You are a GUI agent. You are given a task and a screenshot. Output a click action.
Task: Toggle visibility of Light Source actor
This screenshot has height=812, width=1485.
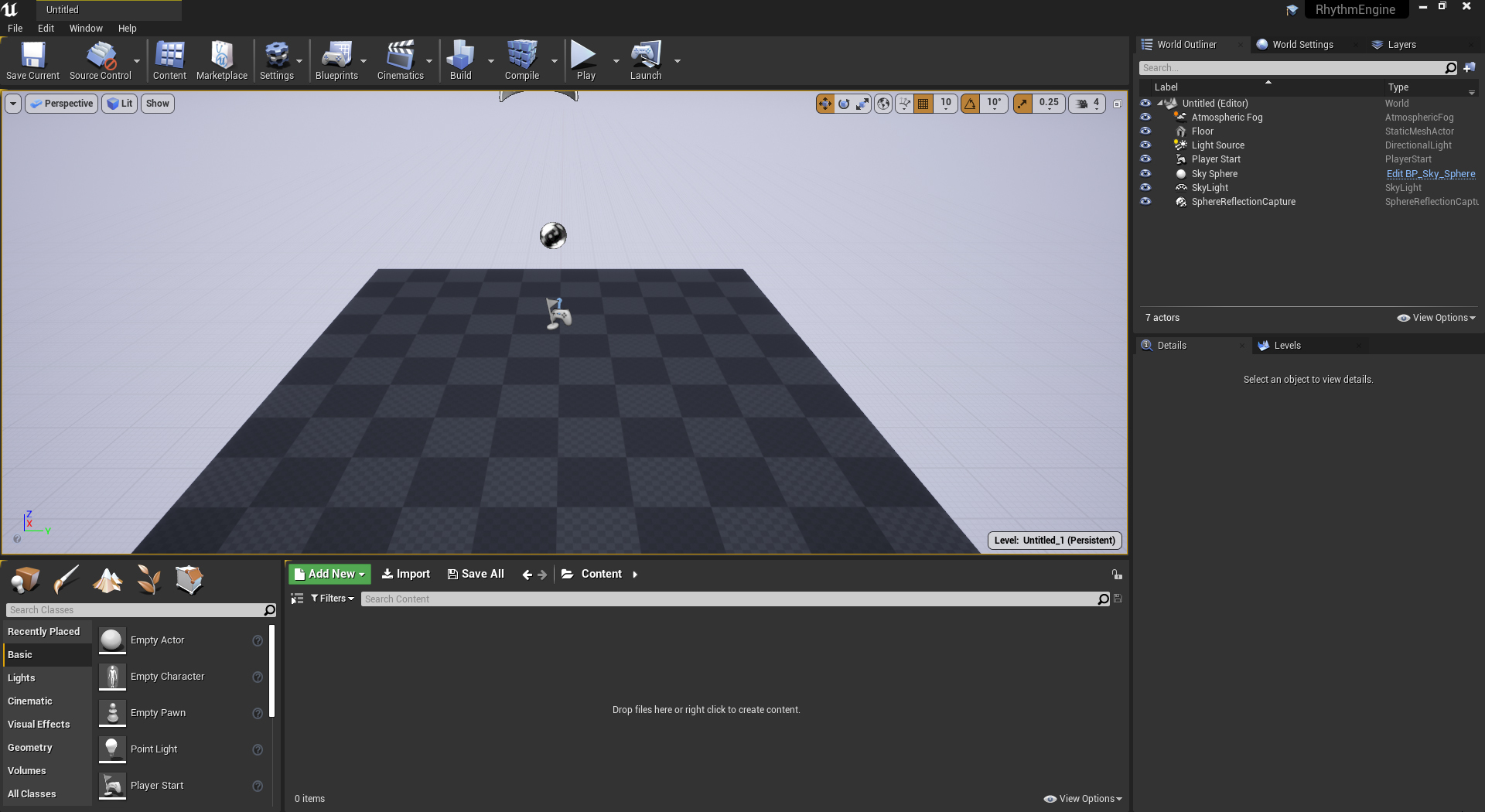pos(1145,145)
